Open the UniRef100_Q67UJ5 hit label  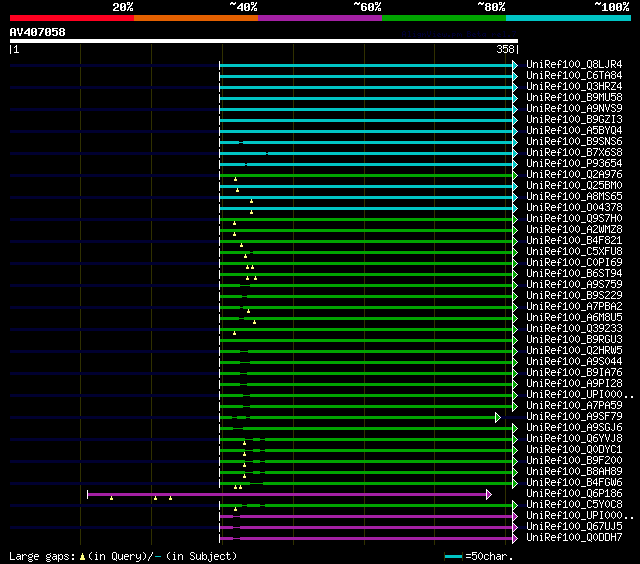click(574, 527)
